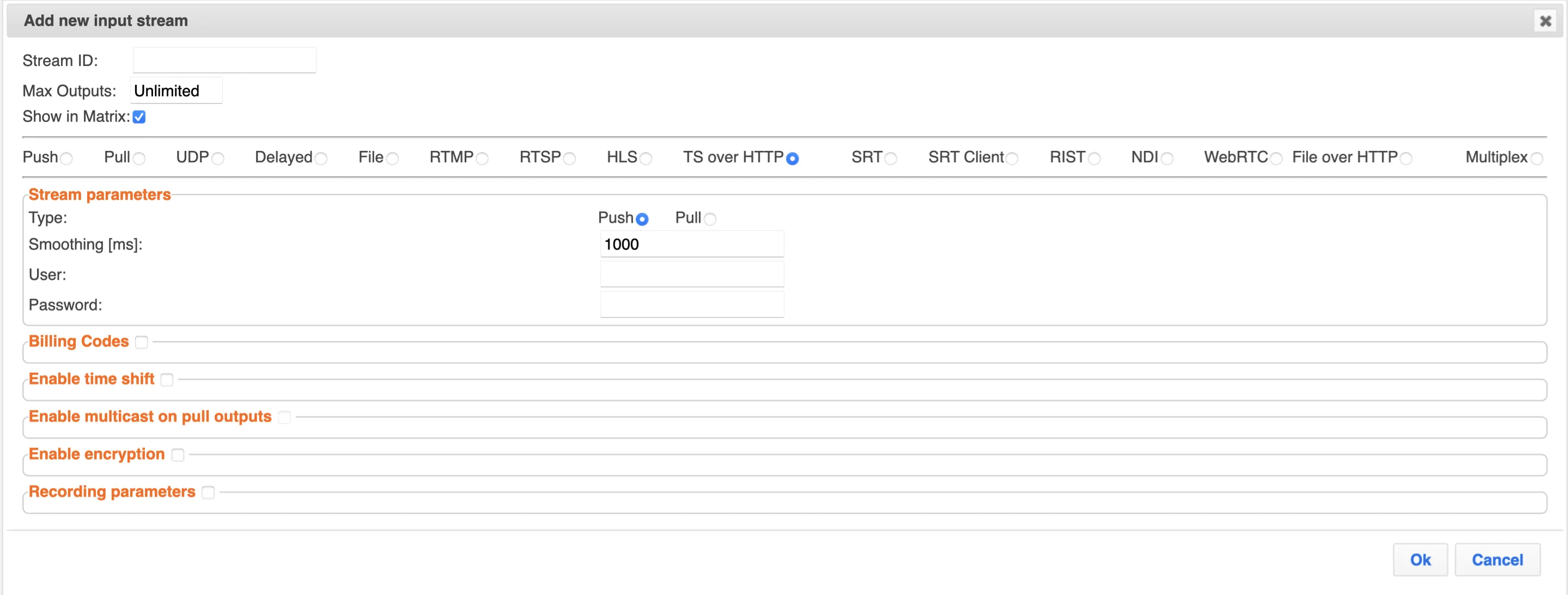Expand the Enable encryption section

pyautogui.click(x=178, y=456)
